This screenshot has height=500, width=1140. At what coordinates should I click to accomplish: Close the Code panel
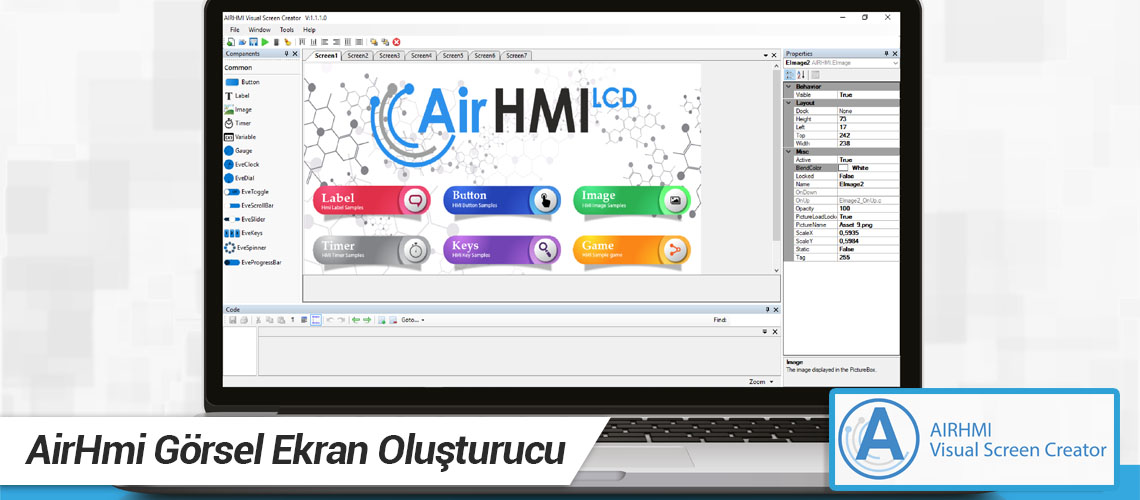(x=775, y=310)
